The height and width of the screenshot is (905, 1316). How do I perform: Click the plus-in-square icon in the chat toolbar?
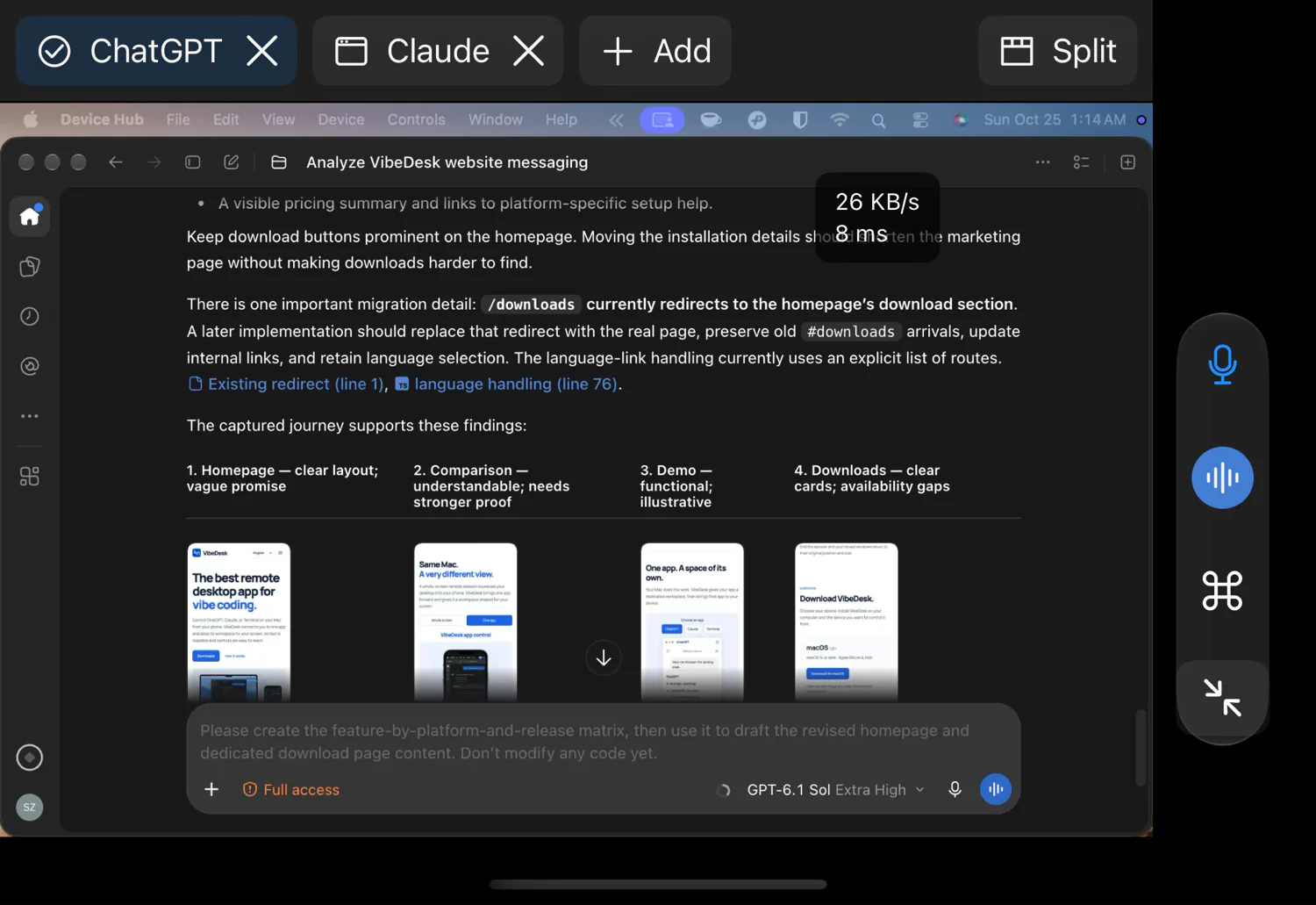pyautogui.click(x=1128, y=162)
